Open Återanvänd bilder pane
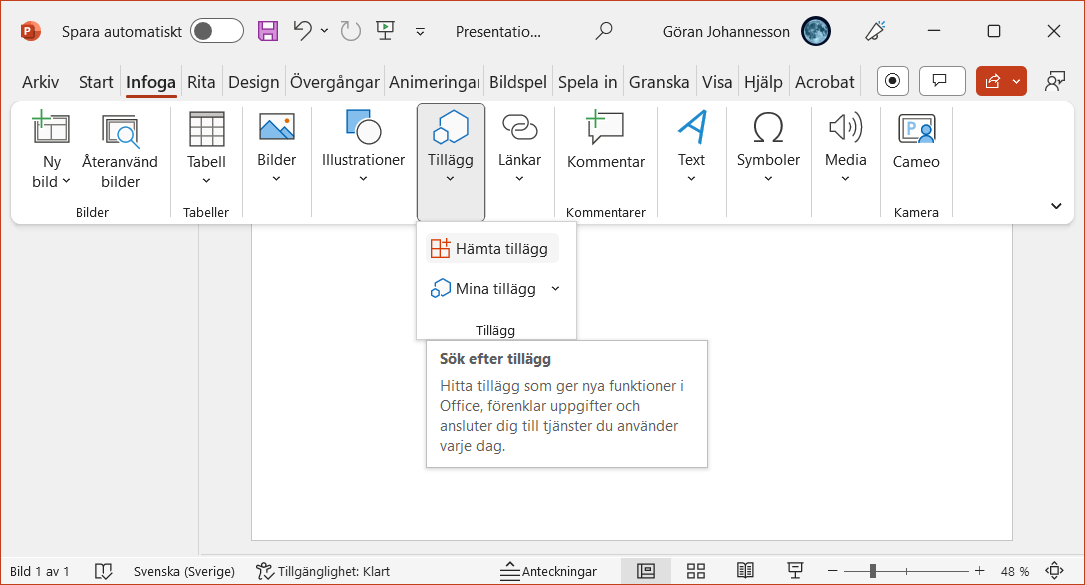Image resolution: width=1085 pixels, height=585 pixels. tap(120, 152)
